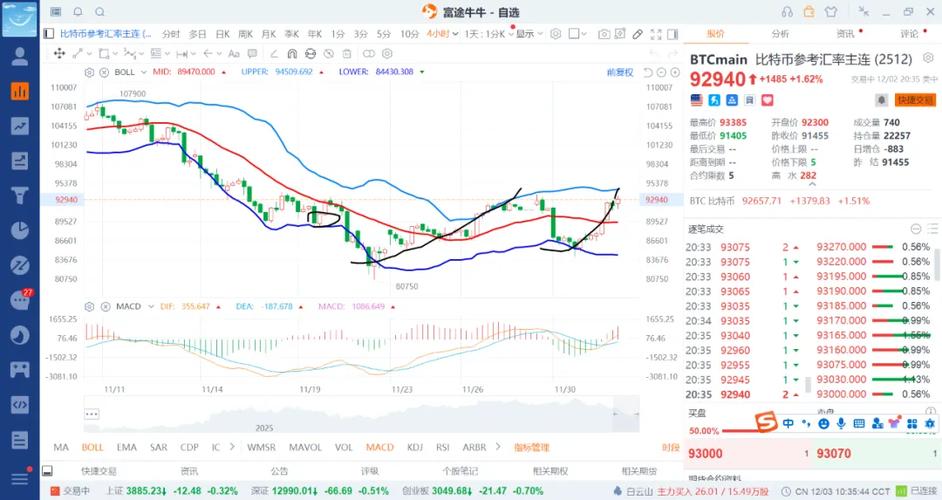
Task: Open BOLL indicator settings gear
Action: pyautogui.click(x=90, y=72)
